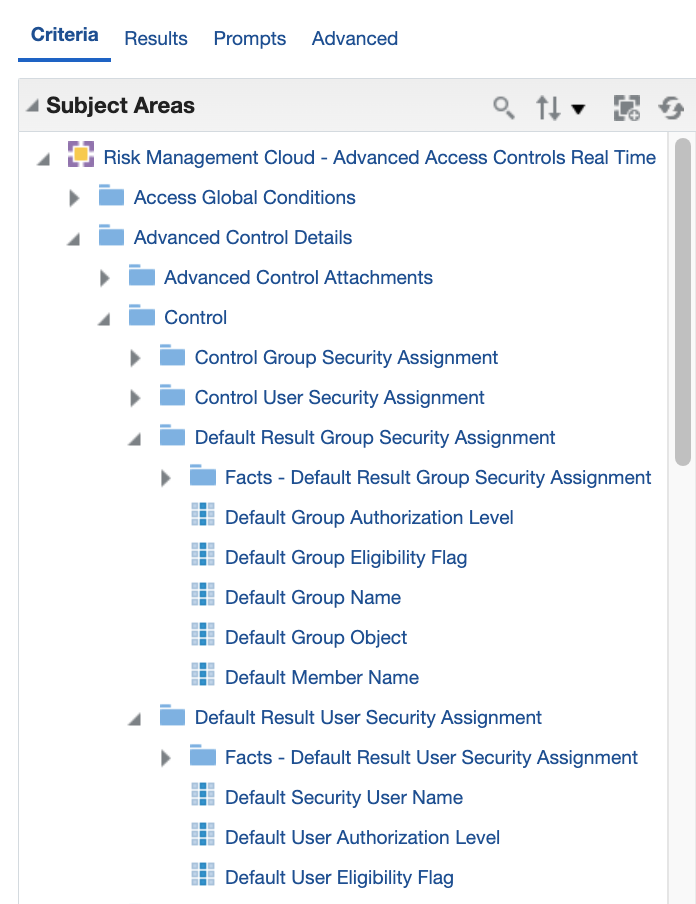696x904 pixels.
Task: Click the Access Global Conditions folder icon
Action: 112,197
